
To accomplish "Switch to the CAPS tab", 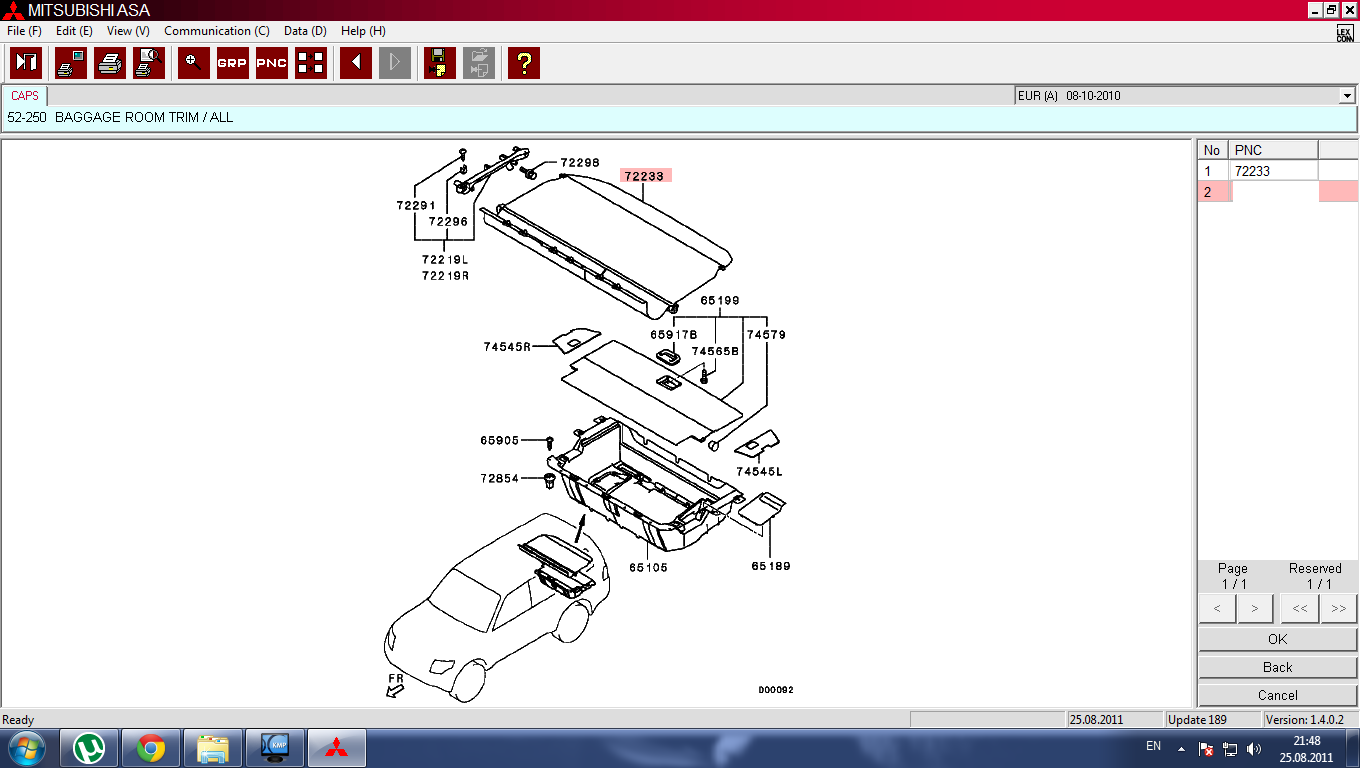I will [25, 96].
